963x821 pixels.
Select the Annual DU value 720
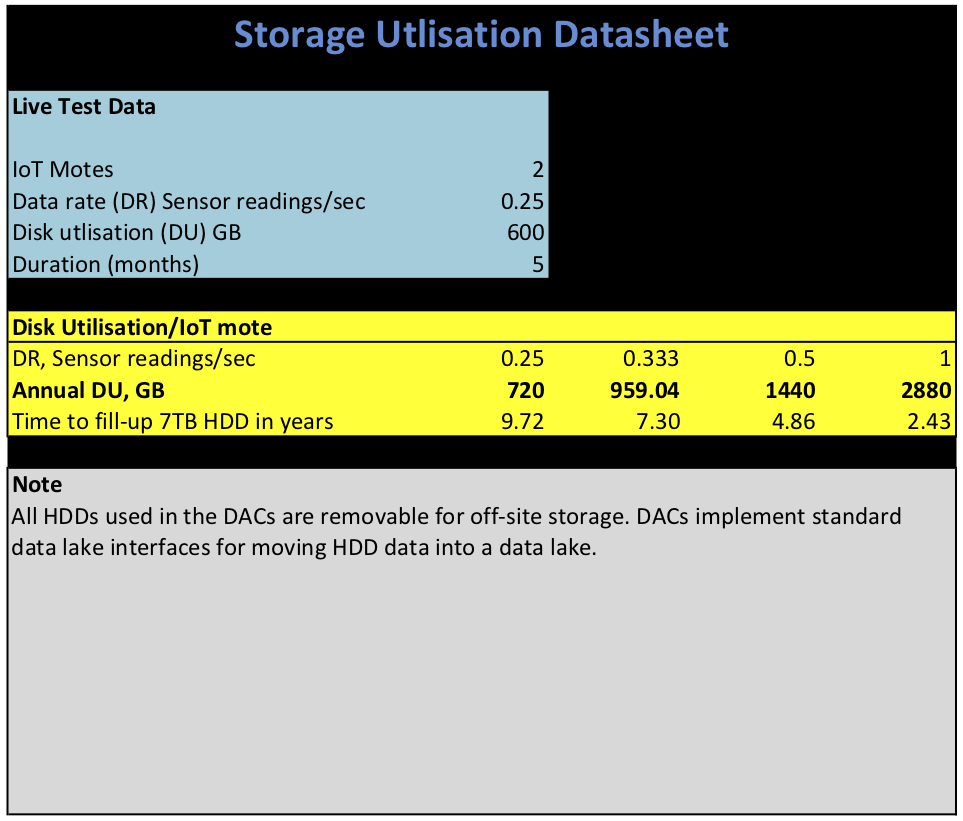coord(525,390)
